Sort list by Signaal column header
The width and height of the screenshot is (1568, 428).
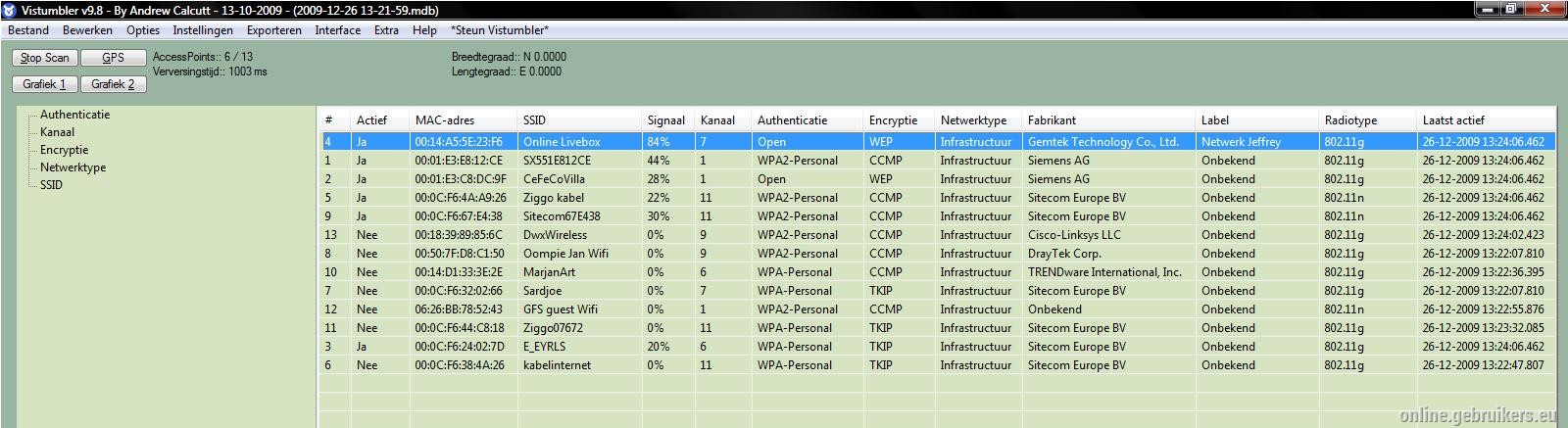click(667, 119)
